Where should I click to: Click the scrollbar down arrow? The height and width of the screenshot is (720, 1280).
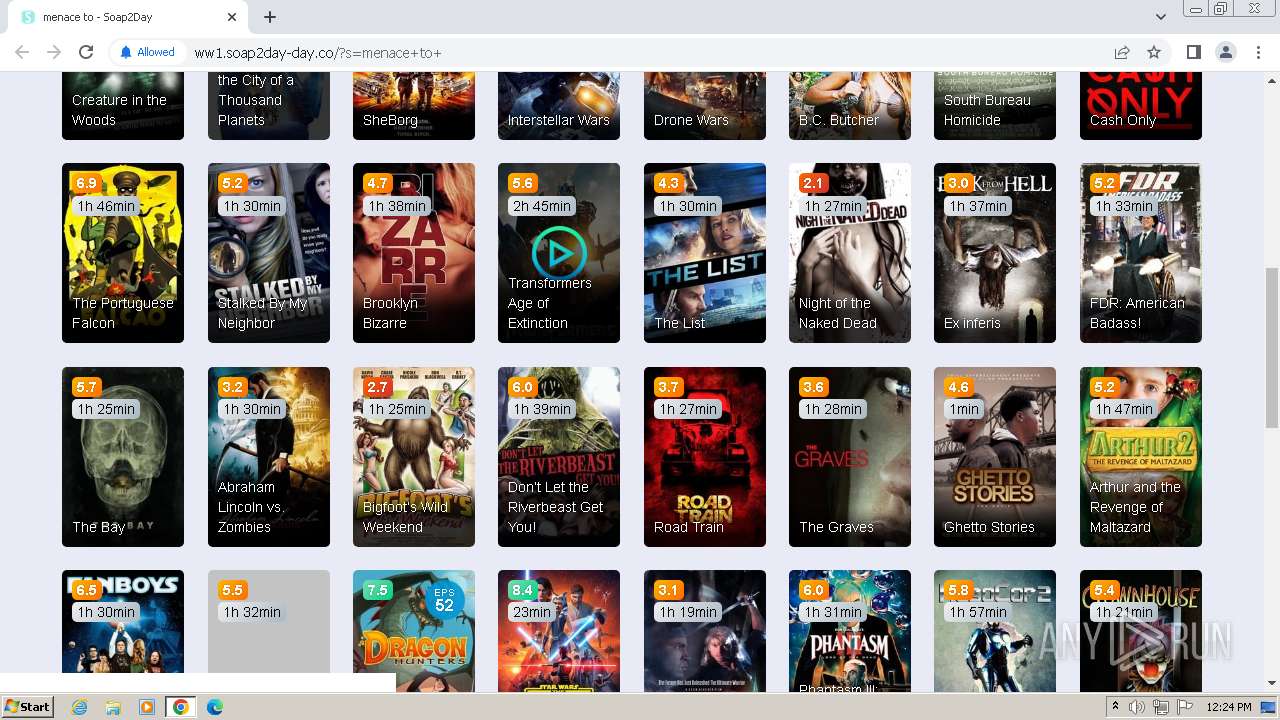pos(1271,684)
